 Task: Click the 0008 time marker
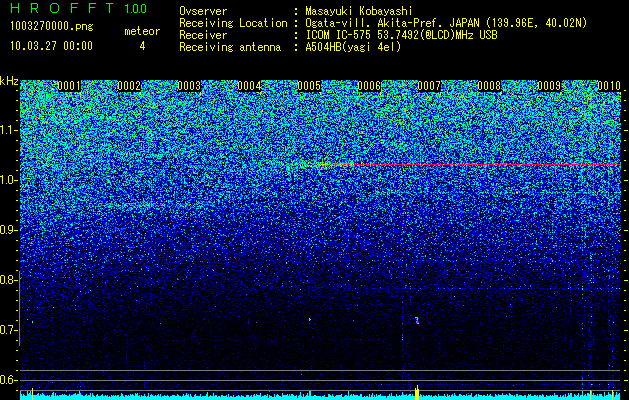[x=489, y=86]
